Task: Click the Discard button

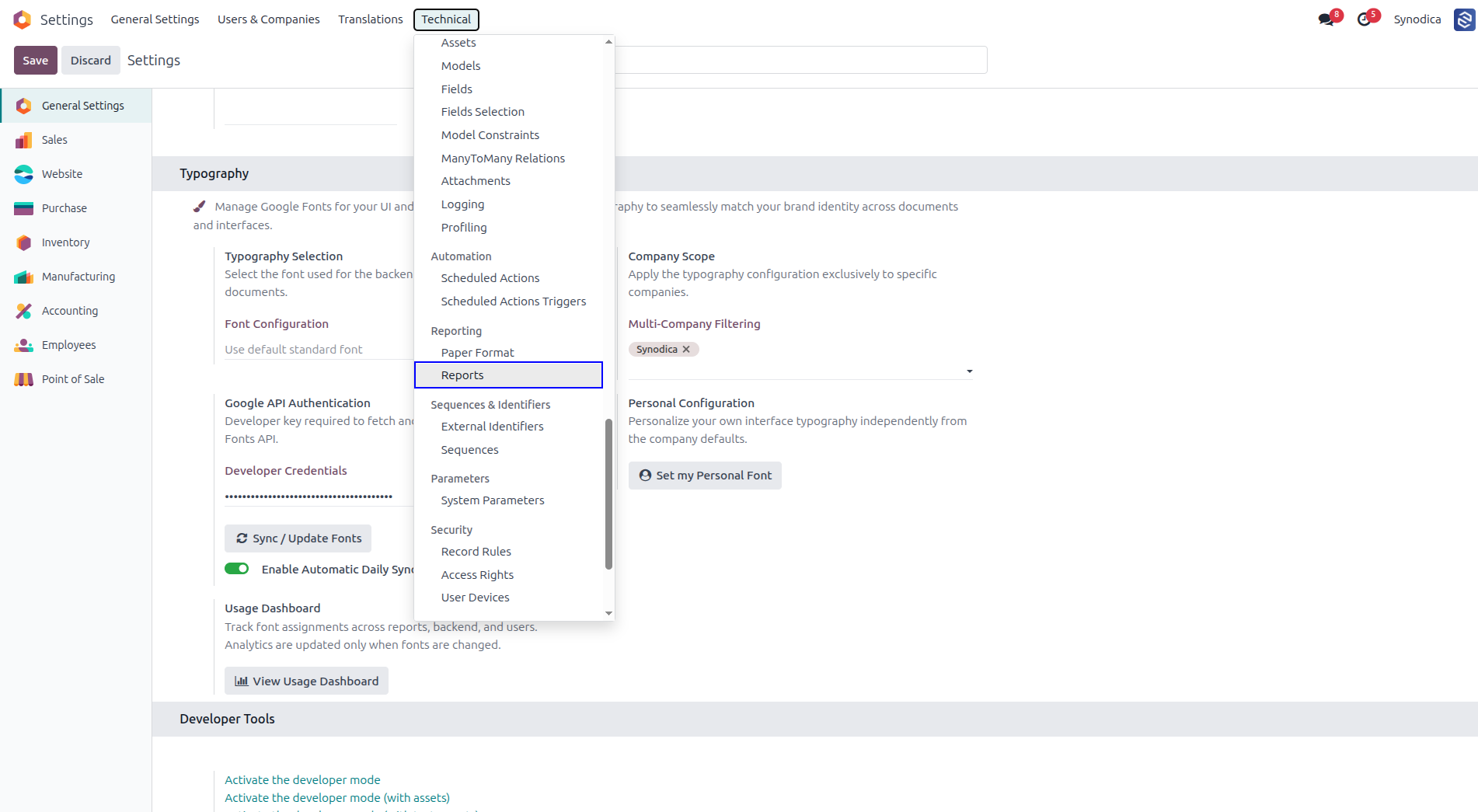Action: [91, 61]
